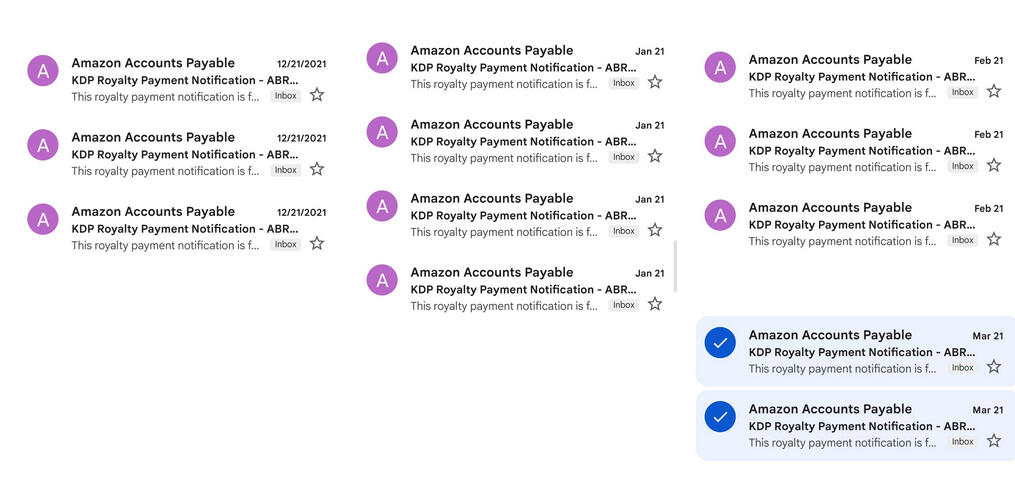Star the bottom 12/21/2021 email
The image size is (1015, 503).
(x=317, y=243)
